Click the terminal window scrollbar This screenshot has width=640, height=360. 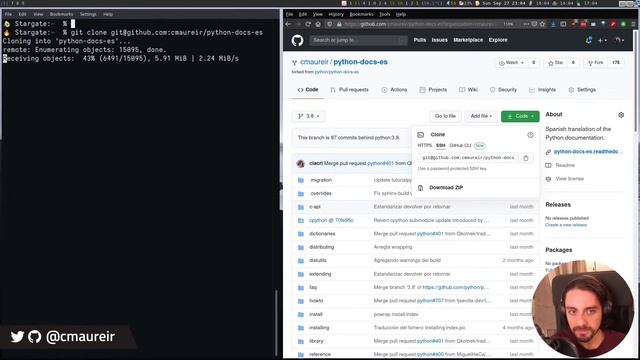276,322
